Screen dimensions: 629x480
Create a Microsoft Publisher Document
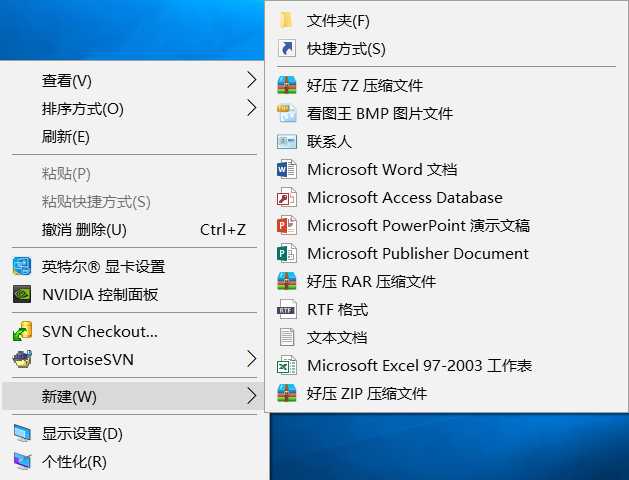(446, 253)
